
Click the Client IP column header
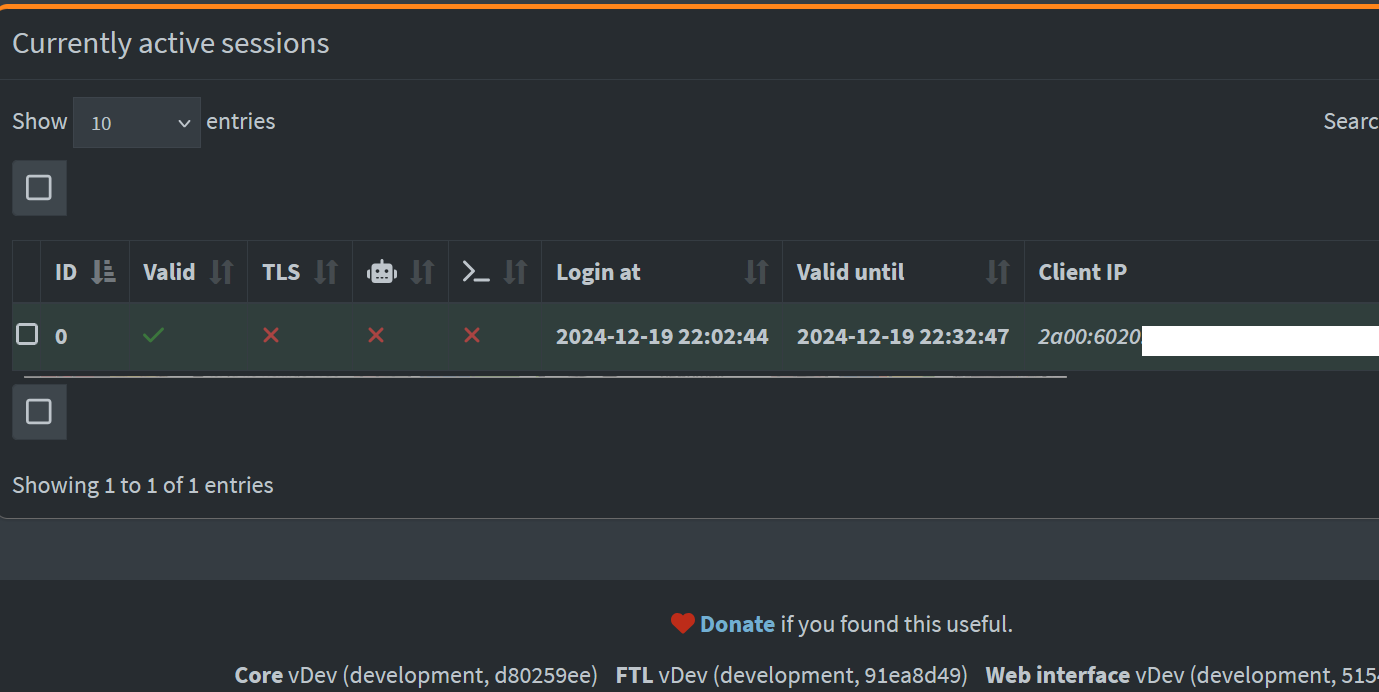point(1083,271)
